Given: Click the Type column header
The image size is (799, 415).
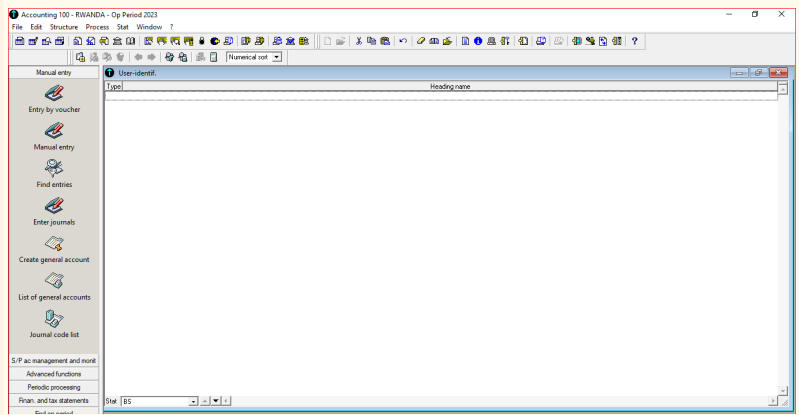Looking at the screenshot, I should coord(114,86).
